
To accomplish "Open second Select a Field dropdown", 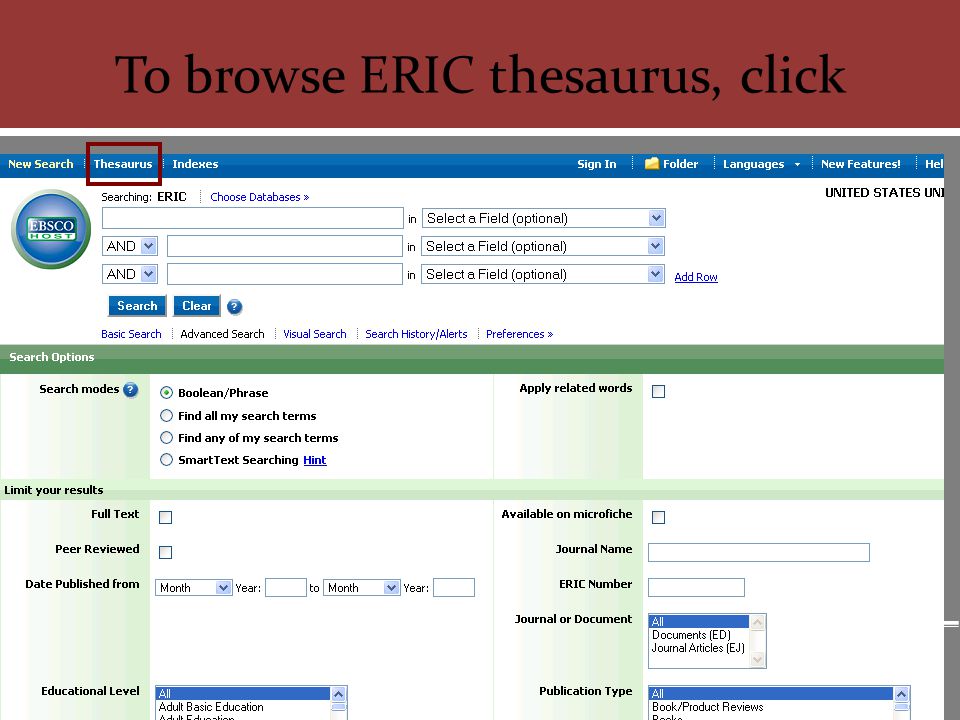I will point(543,246).
